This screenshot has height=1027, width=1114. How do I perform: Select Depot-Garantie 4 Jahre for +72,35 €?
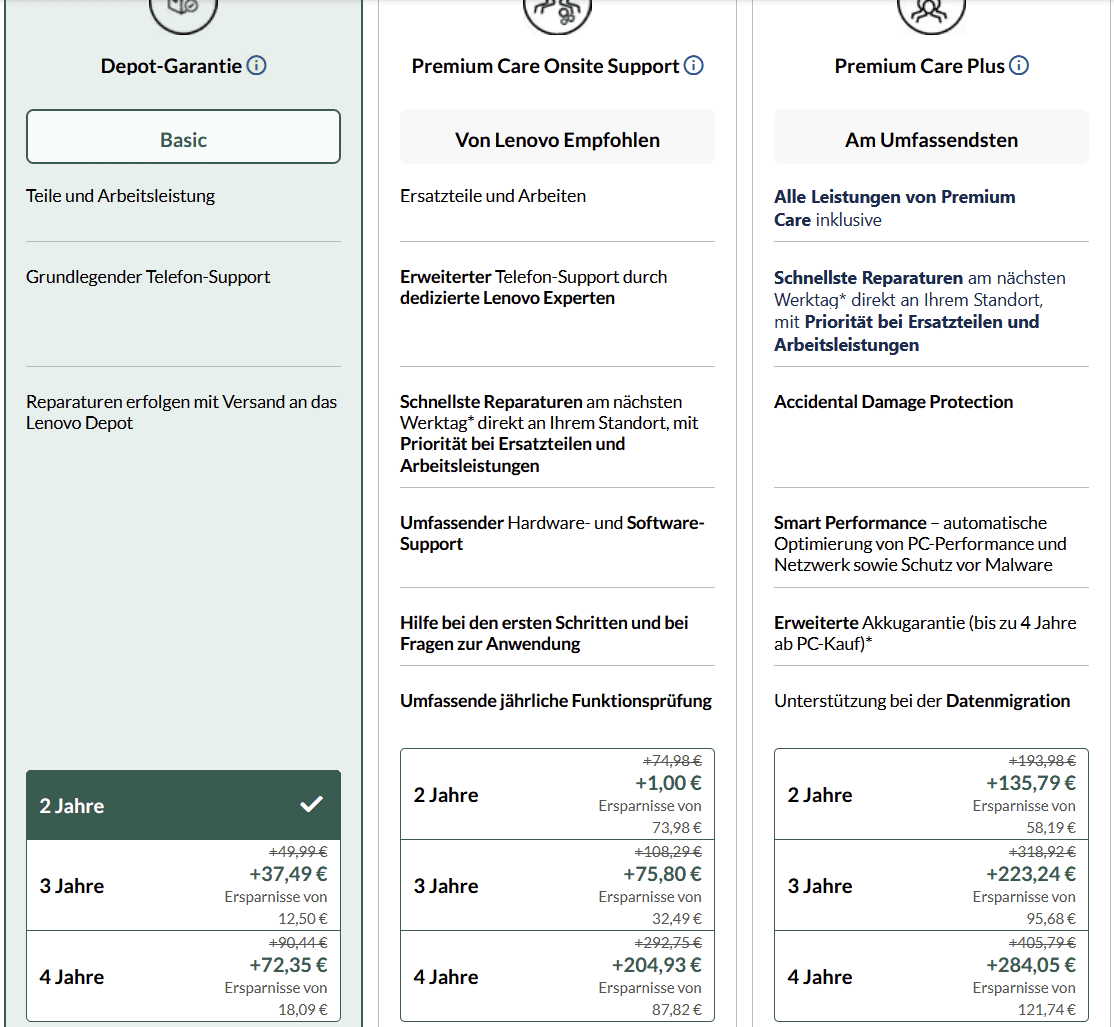183,976
